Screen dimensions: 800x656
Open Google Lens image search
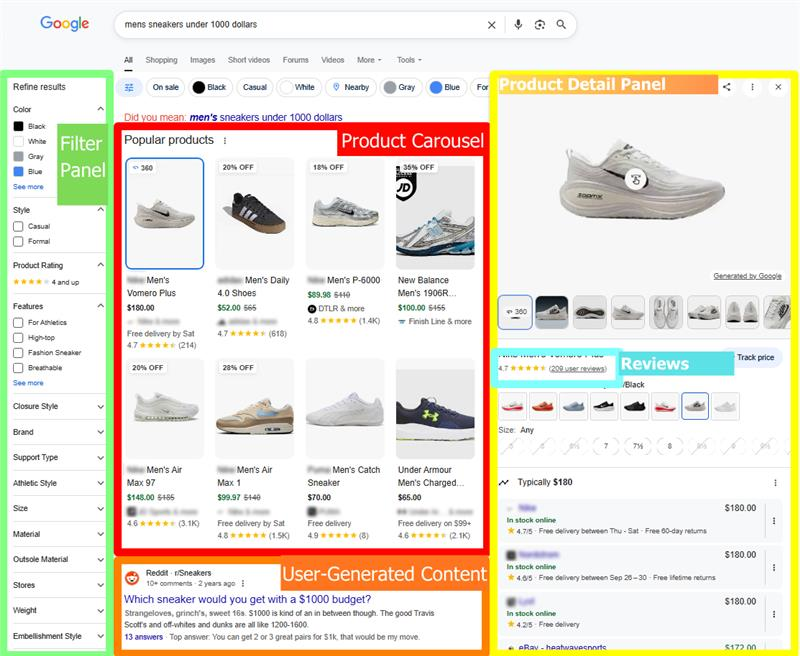[x=540, y=25]
